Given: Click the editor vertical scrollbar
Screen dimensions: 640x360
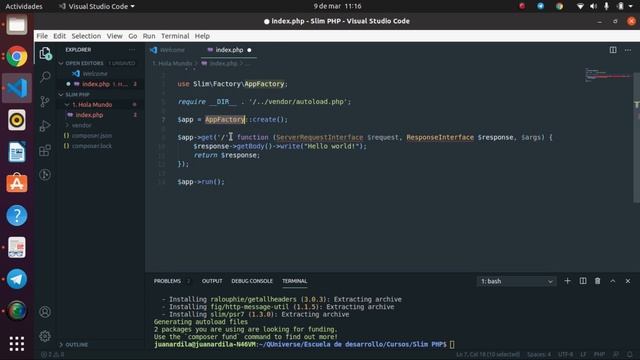Looking at the screenshot, I should tap(636, 137).
